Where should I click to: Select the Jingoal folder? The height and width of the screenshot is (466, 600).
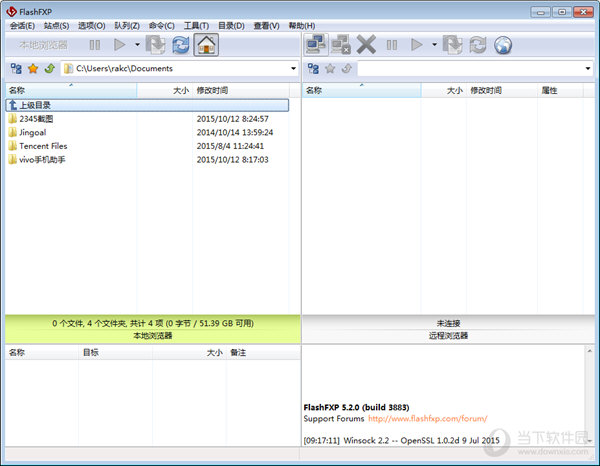pyautogui.click(x=33, y=132)
